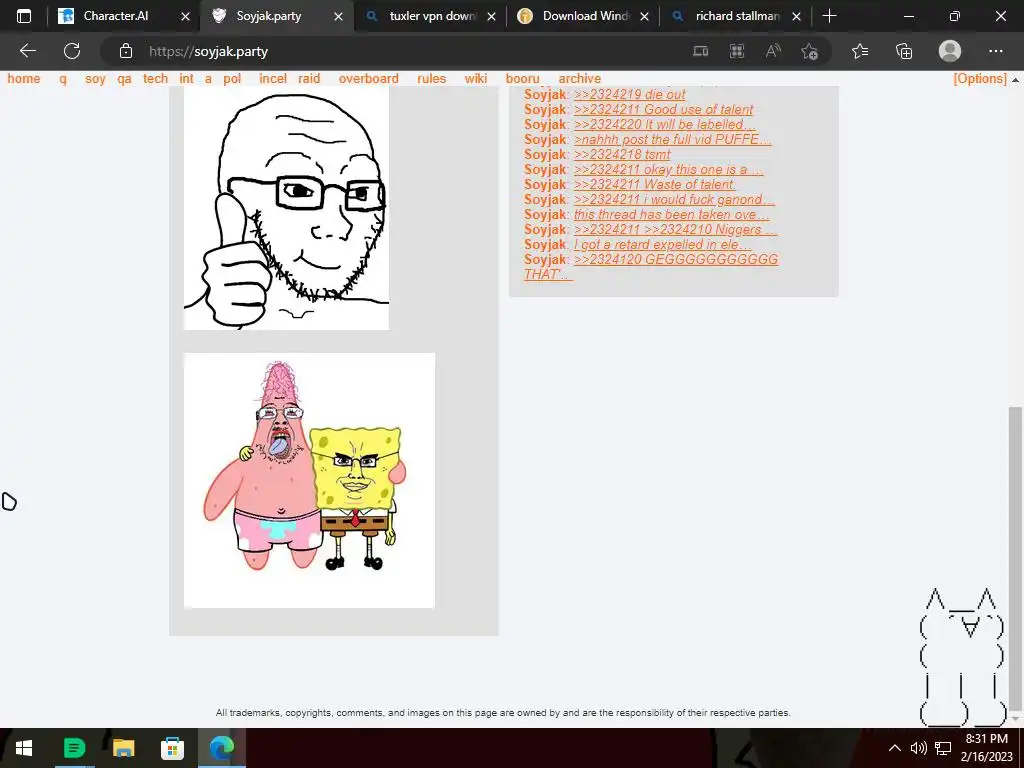Click the QR / apps grid icon in address bar

tap(737, 51)
